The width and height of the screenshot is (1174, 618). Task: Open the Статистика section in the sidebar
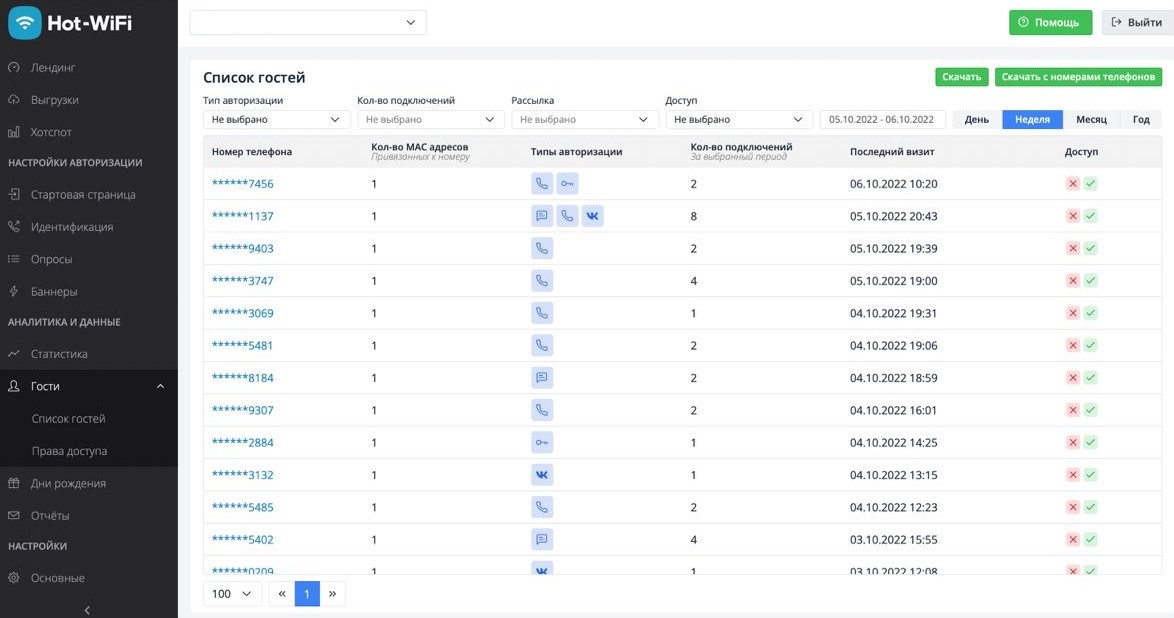[59, 354]
